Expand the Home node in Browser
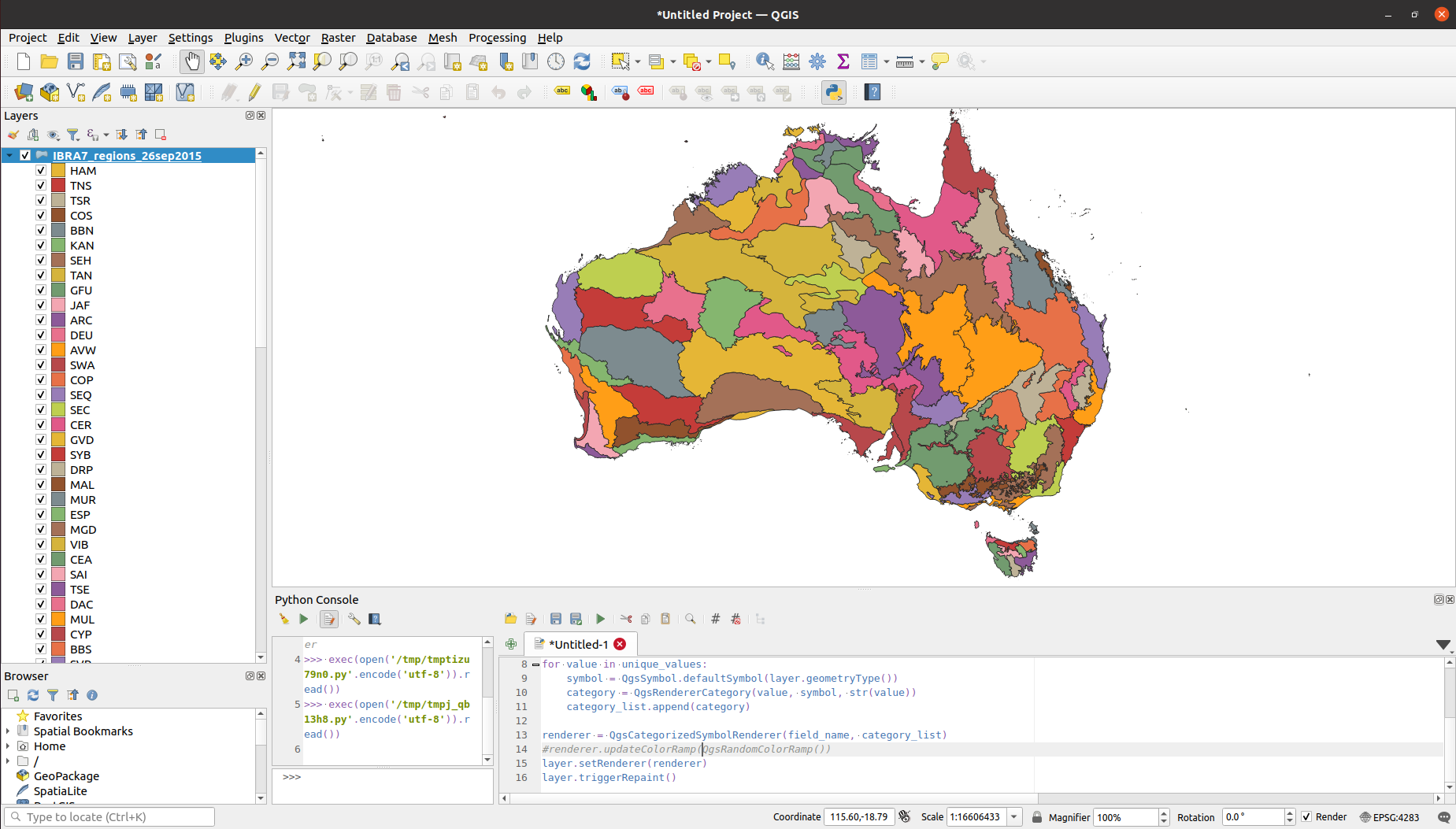This screenshot has height=829, width=1456. (x=8, y=746)
